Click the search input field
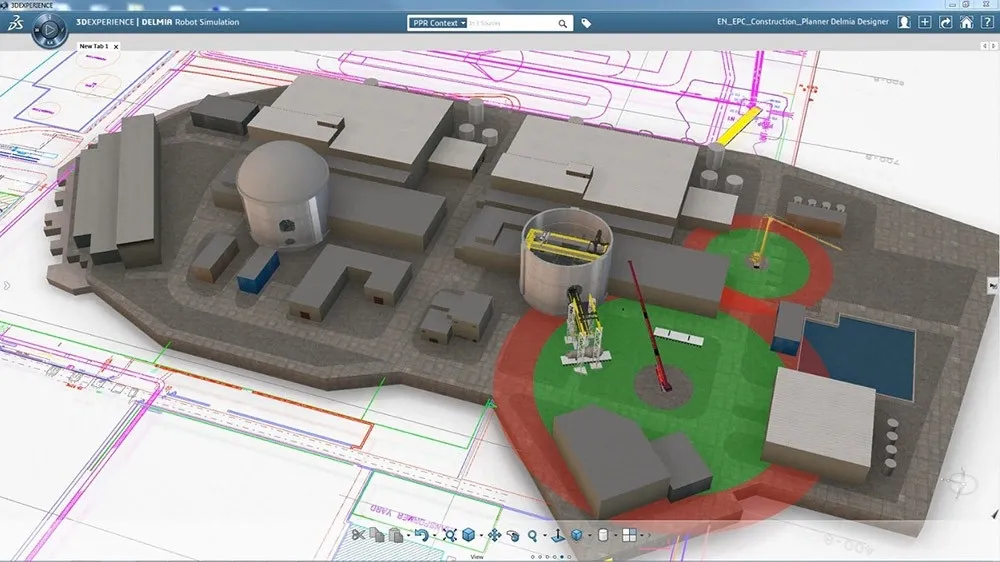 [x=512, y=23]
